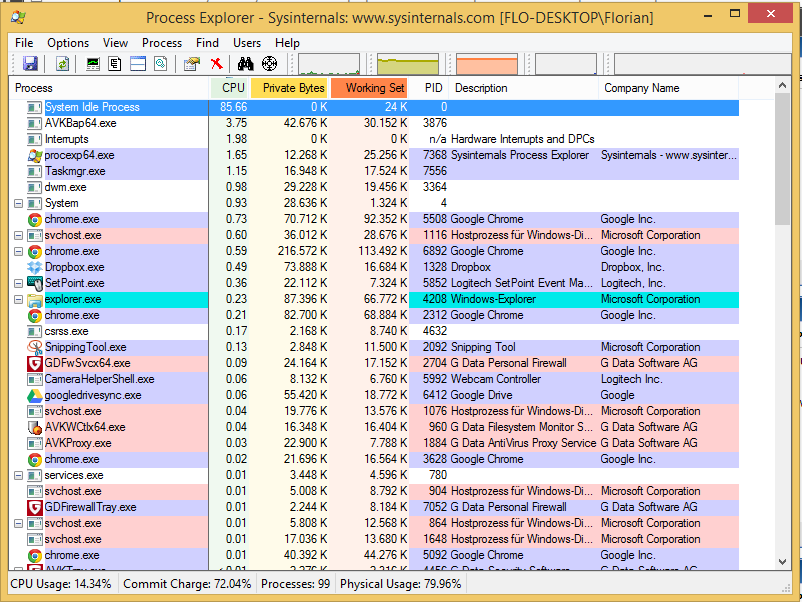Open the View menu
Viewport: 802px width, 602px height.
pyautogui.click(x=115, y=43)
